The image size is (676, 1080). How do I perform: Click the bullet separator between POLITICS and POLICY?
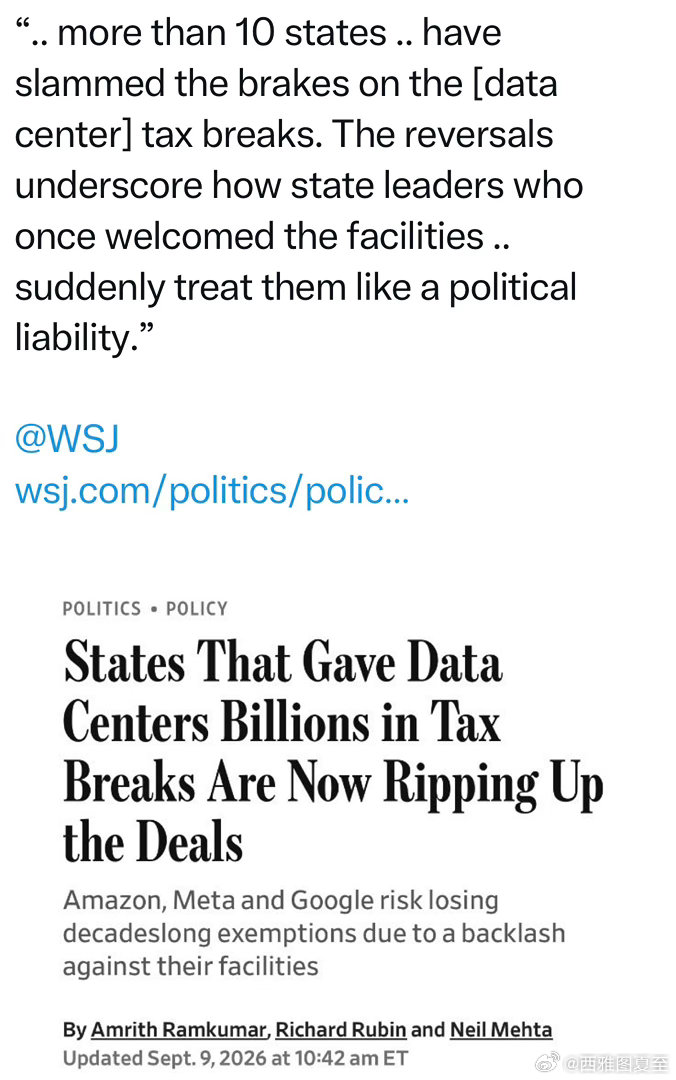153,610
